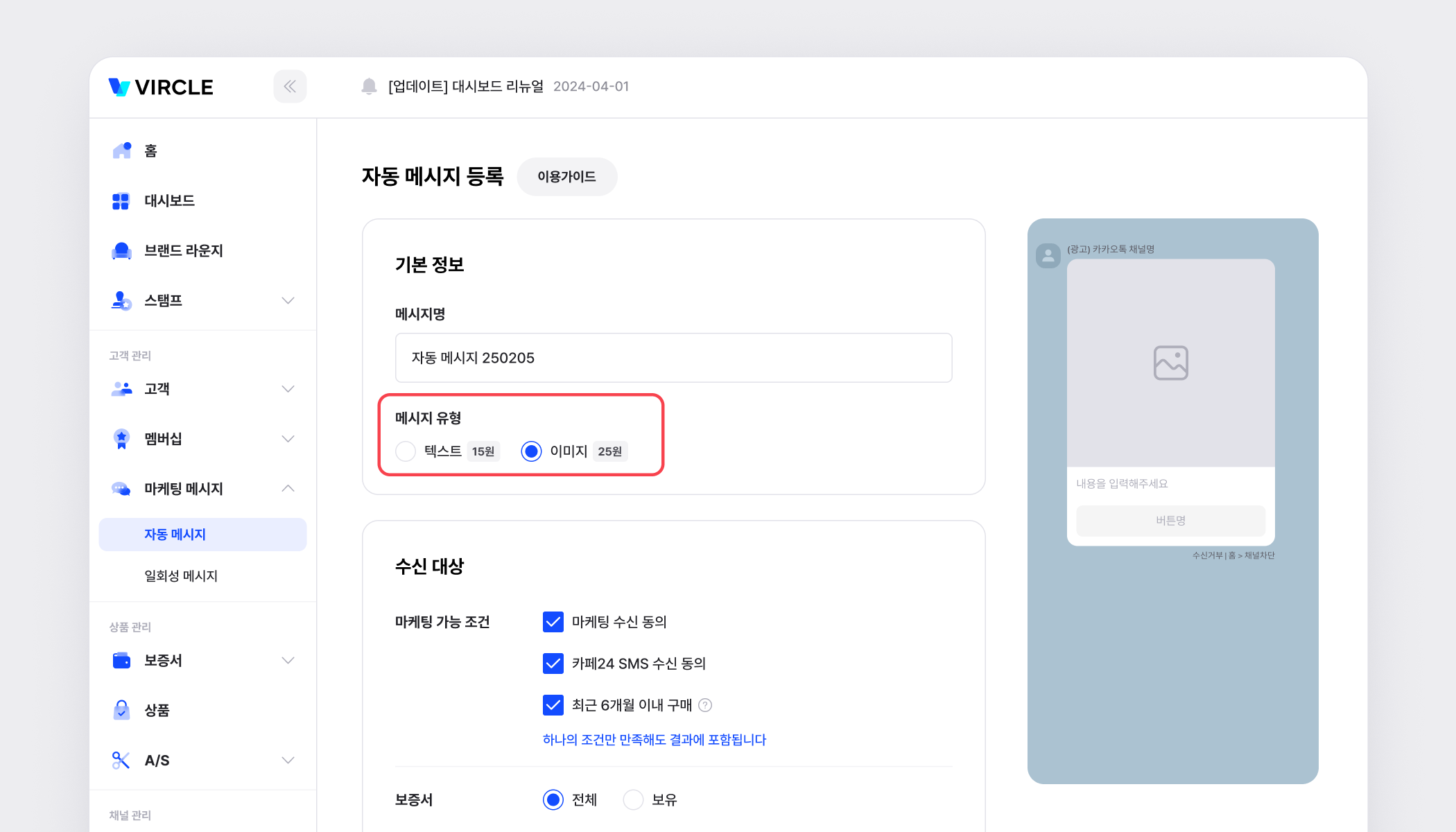
Task: Select the 텍스트 15원 radio button
Action: pyautogui.click(x=406, y=451)
